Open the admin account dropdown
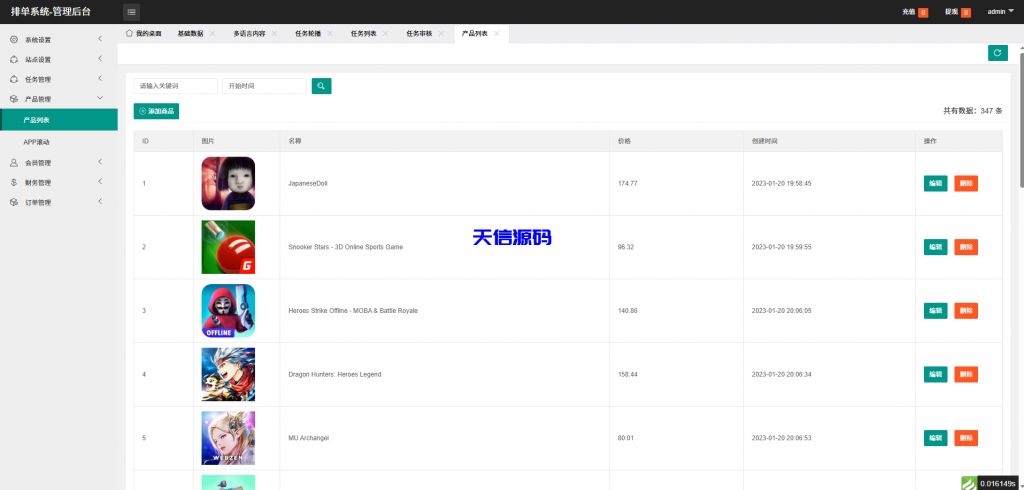 point(1000,12)
